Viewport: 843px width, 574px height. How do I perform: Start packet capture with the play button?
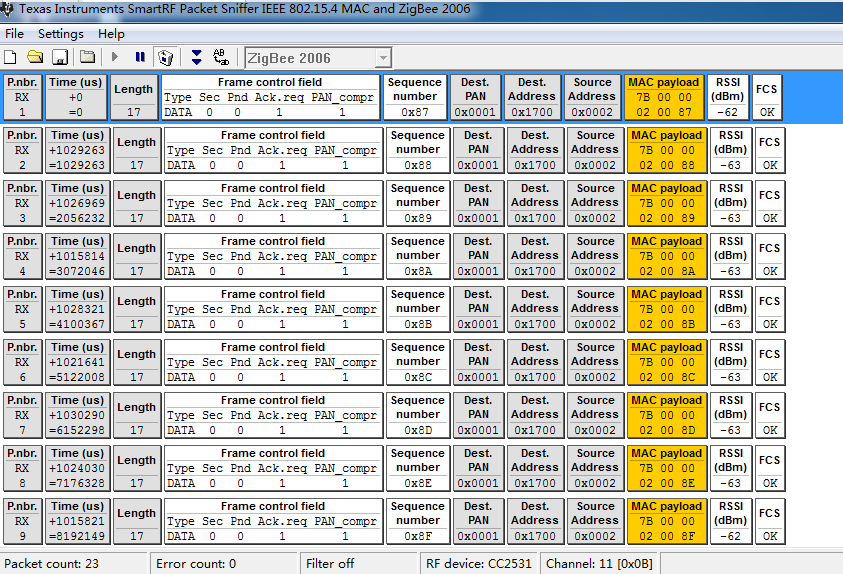click(115, 57)
